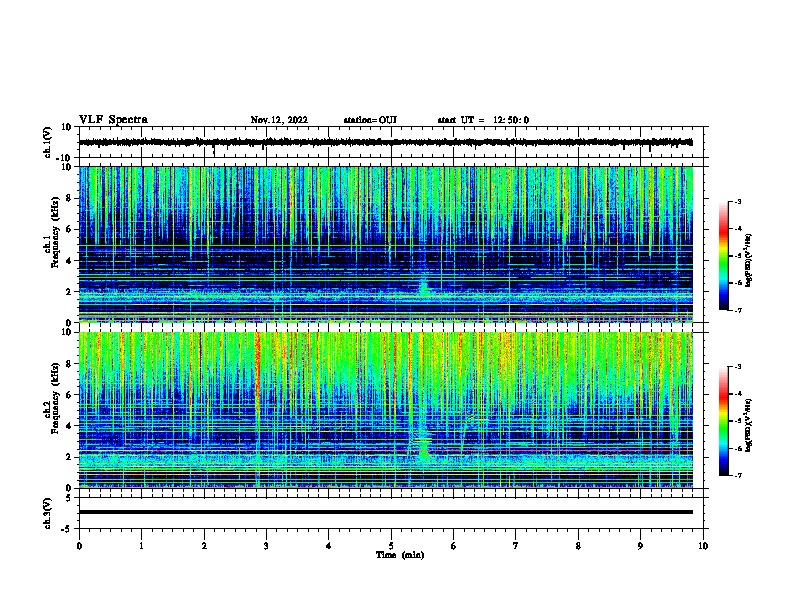Select the date text "Nov.12, 2022"
Image resolution: width=792 pixels, height=612 pixels.
click(279, 120)
